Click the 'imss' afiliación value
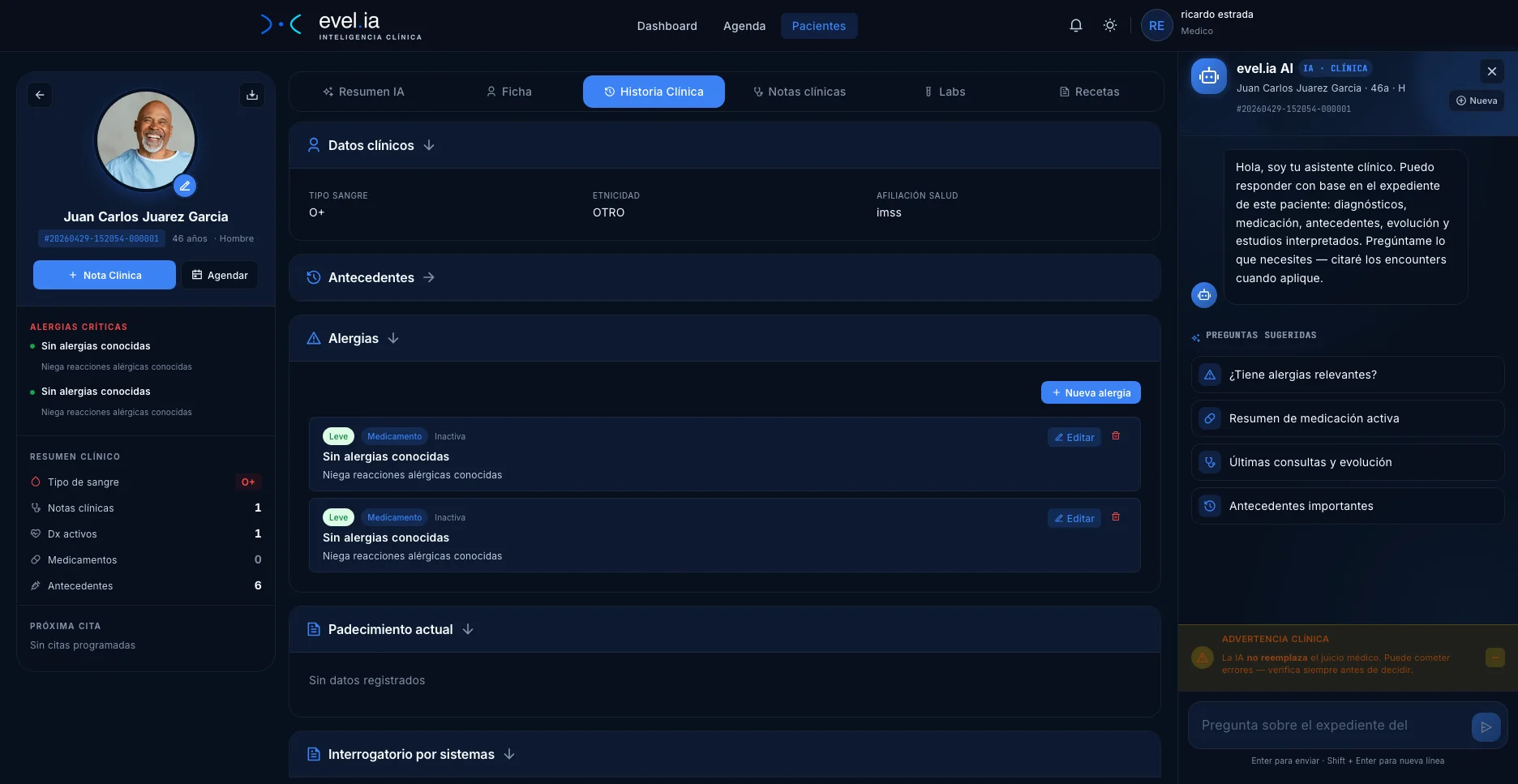The image size is (1518, 784). tap(889, 212)
